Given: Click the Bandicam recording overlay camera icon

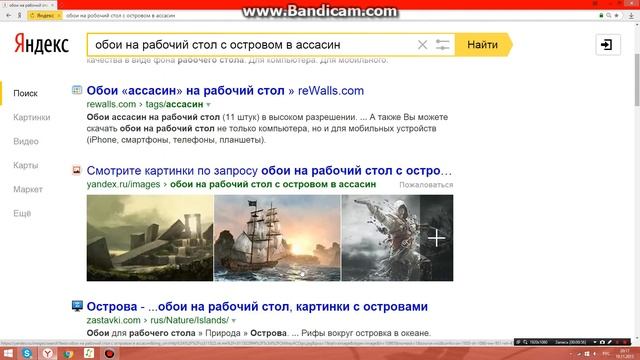Looking at the screenshot, I should point(602,342).
